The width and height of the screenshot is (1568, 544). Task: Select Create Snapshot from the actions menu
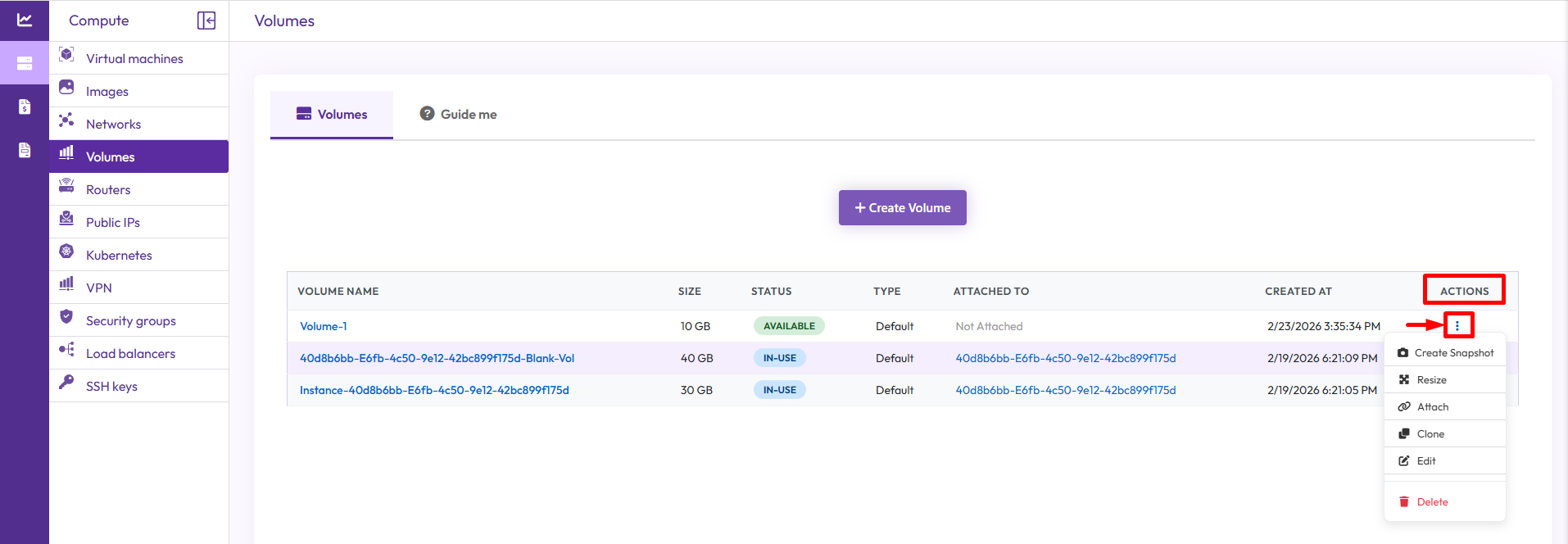pyautogui.click(x=1445, y=353)
